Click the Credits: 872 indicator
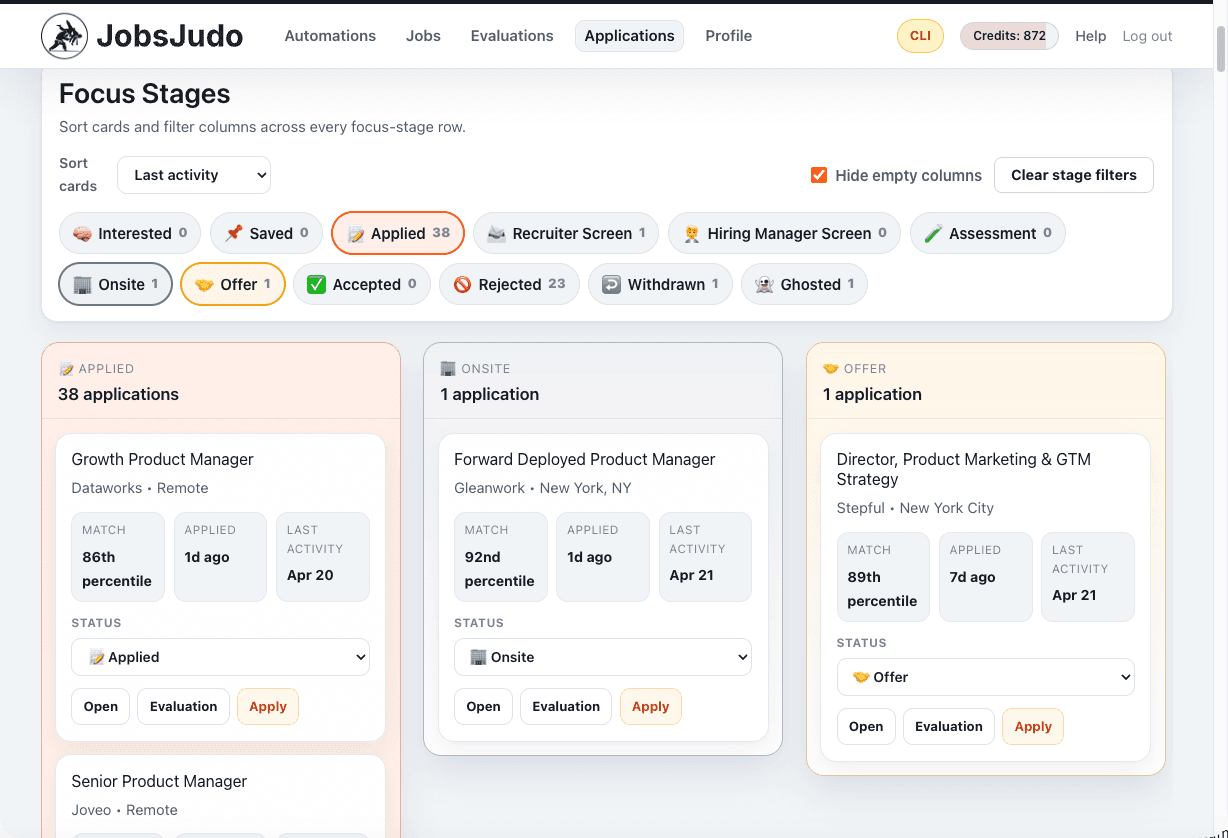Viewport: 1228px width, 838px height. [x=1009, y=36]
